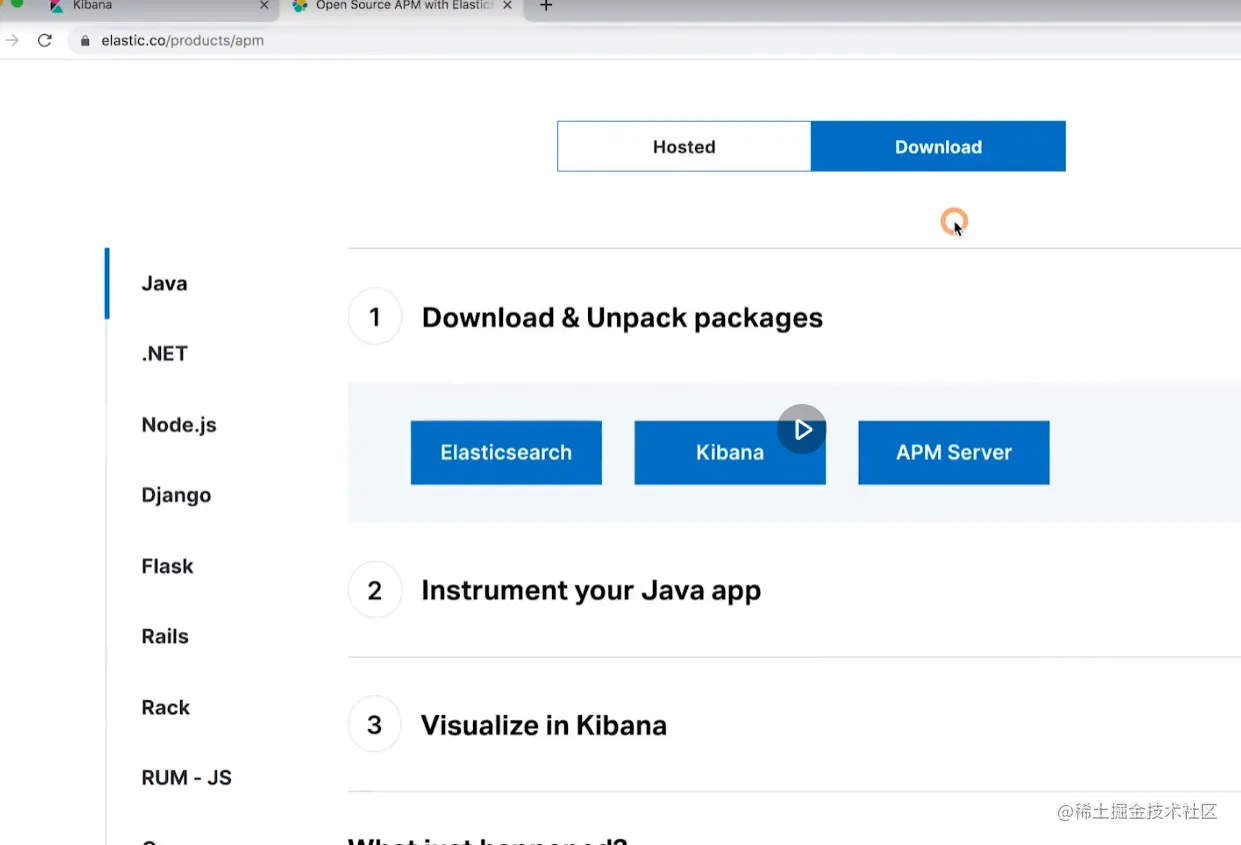Download the APM Server package
Screen dimensions: 1241x845
pyautogui.click(x=954, y=453)
